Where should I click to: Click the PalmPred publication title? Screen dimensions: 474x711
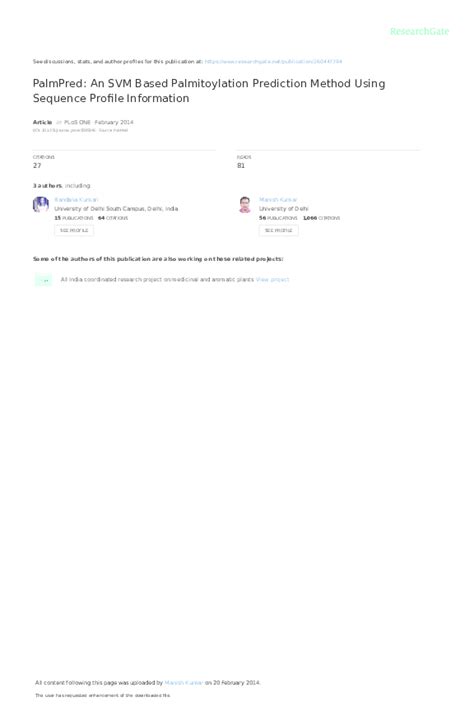pyautogui.click(x=209, y=91)
